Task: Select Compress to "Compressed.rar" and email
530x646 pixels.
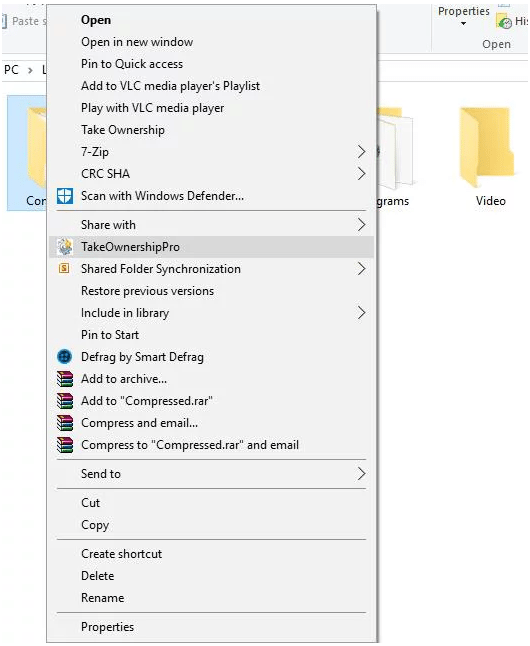Action: point(211,445)
